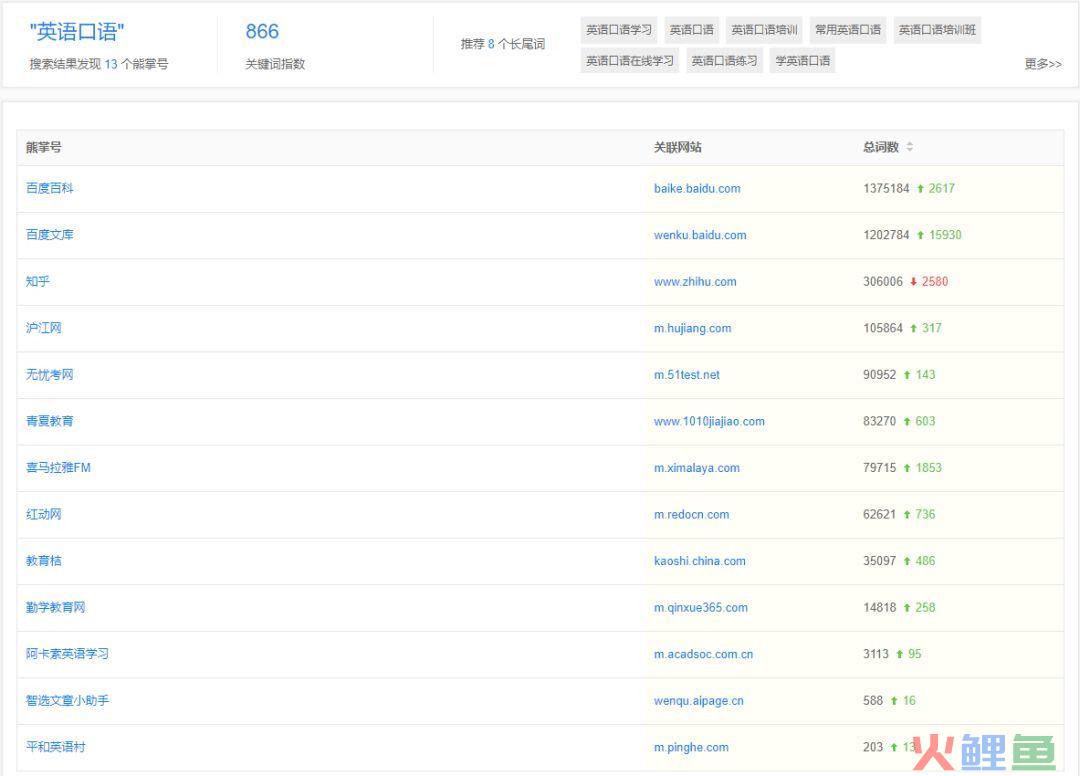Click the 总词数 column header
1080x776 pixels.
pyautogui.click(x=881, y=147)
